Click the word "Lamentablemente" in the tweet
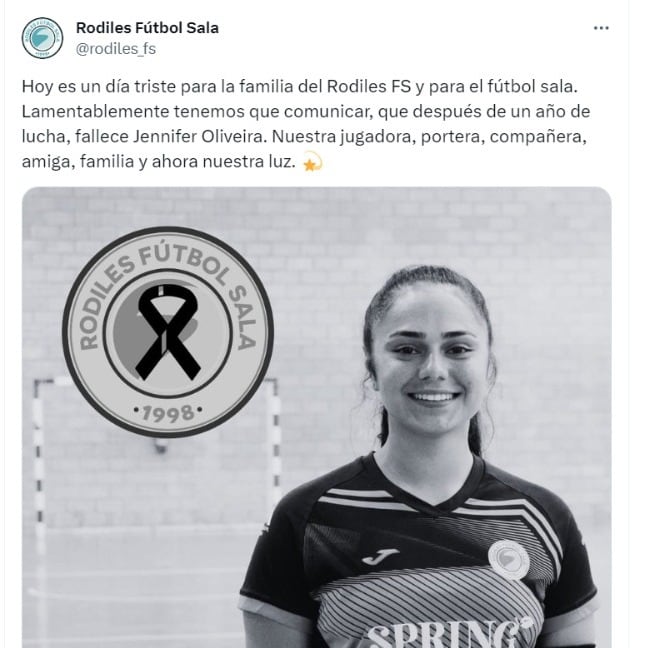This screenshot has width=648, height=648. tap(95, 112)
